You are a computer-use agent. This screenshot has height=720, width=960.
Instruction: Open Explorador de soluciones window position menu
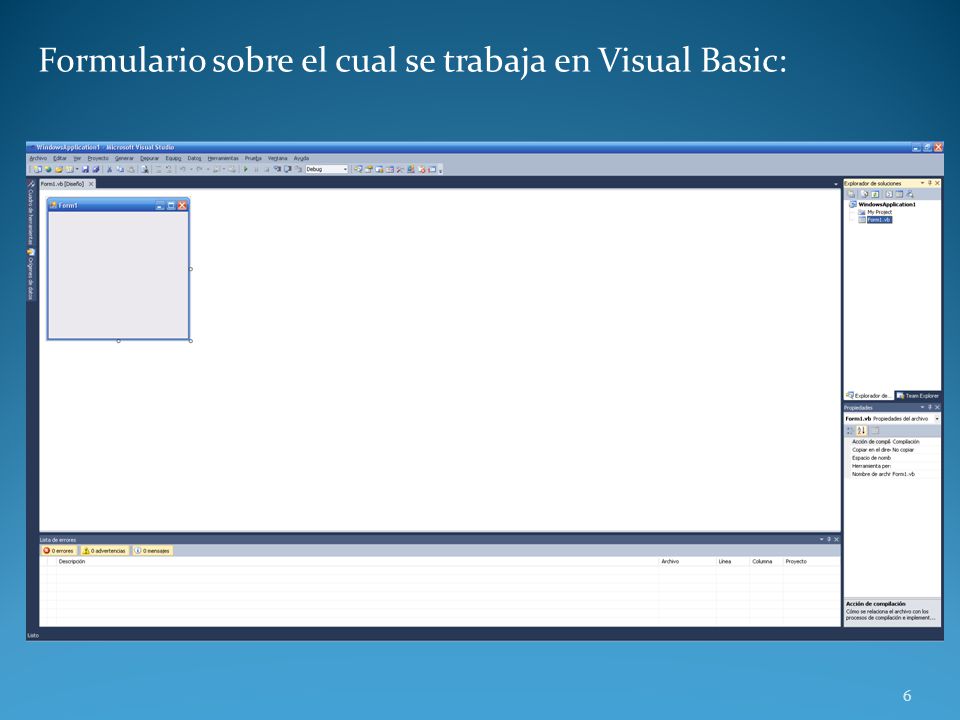(923, 183)
